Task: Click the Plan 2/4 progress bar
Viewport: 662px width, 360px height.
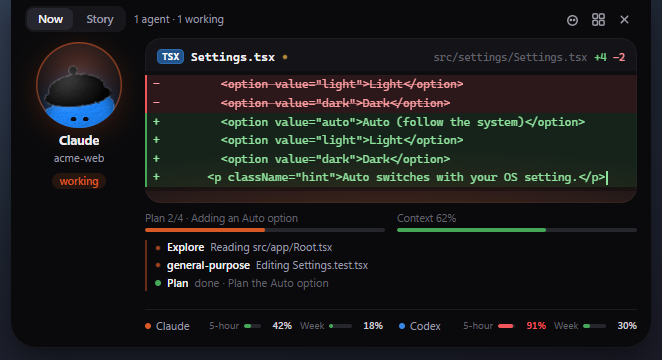Action: (265, 230)
